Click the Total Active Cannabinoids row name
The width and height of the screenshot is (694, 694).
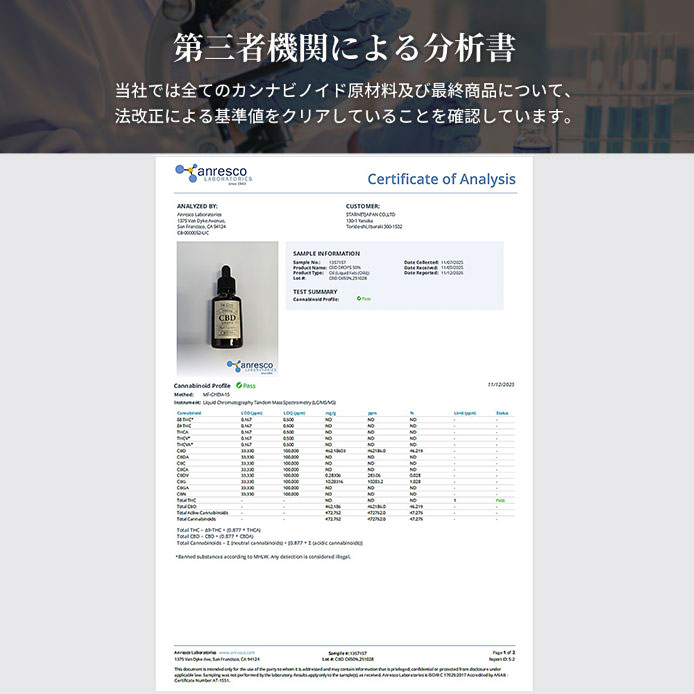(x=202, y=513)
